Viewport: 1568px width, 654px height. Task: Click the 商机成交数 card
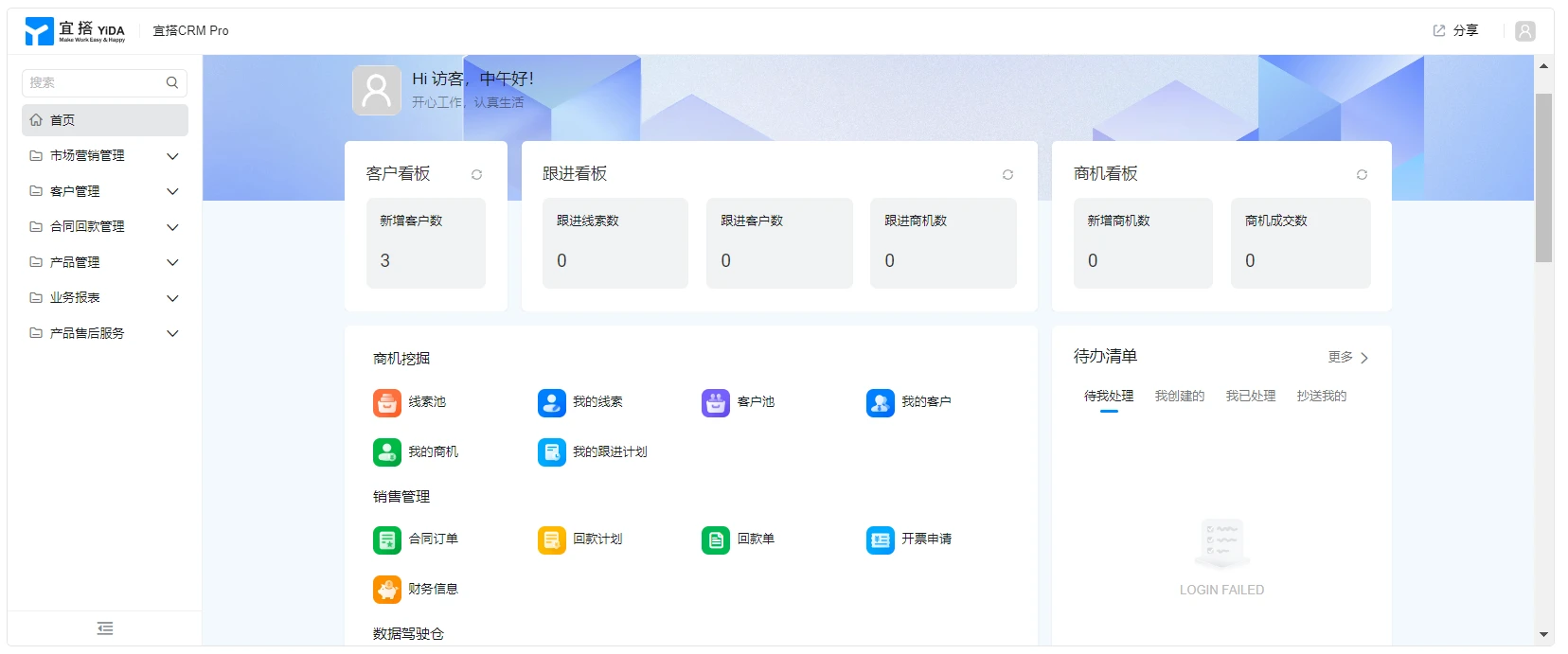coord(1301,243)
